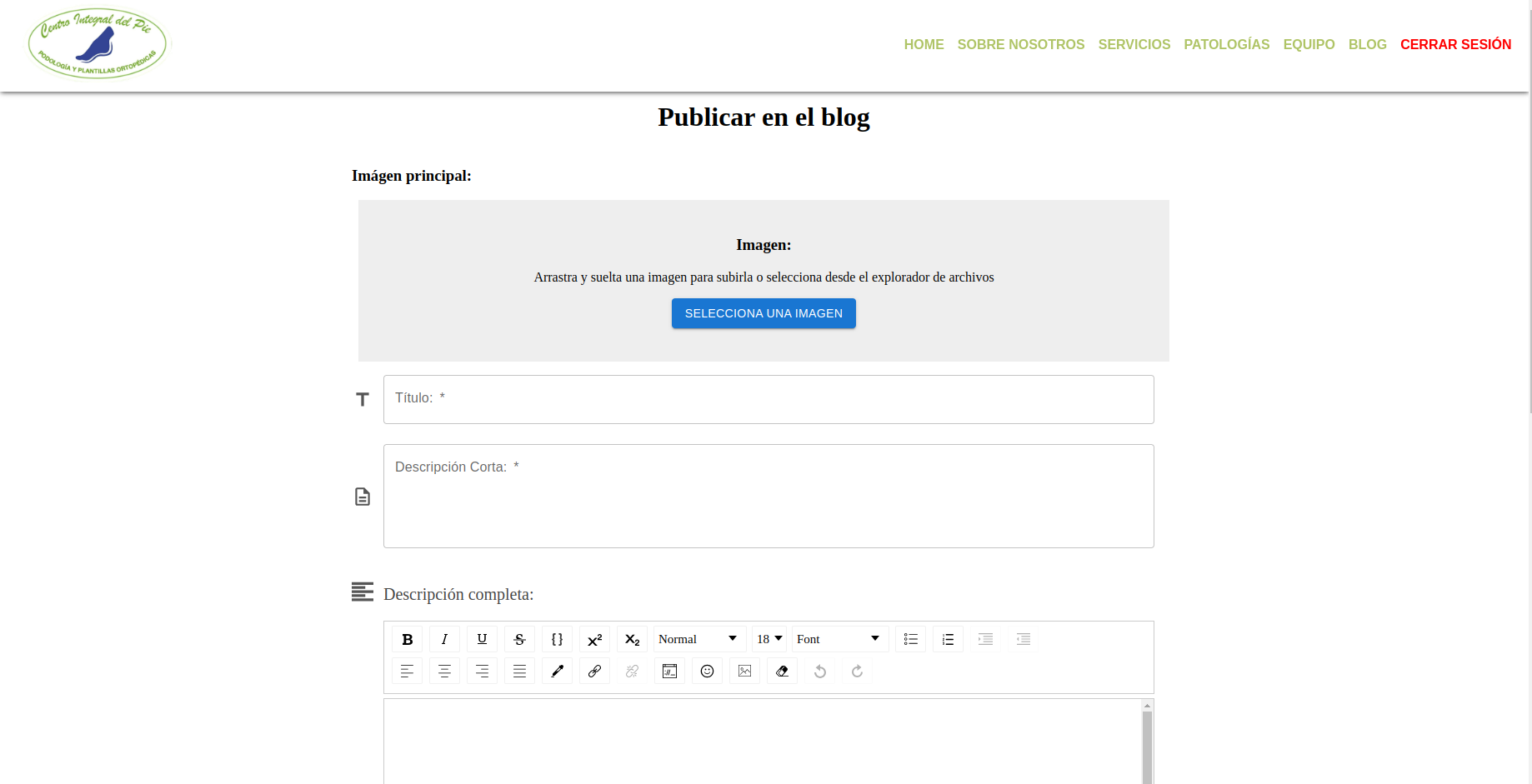Image resolution: width=1532 pixels, height=784 pixels.
Task: Open SOBRE NOSOTROS in the navigation
Action: coord(1020,44)
